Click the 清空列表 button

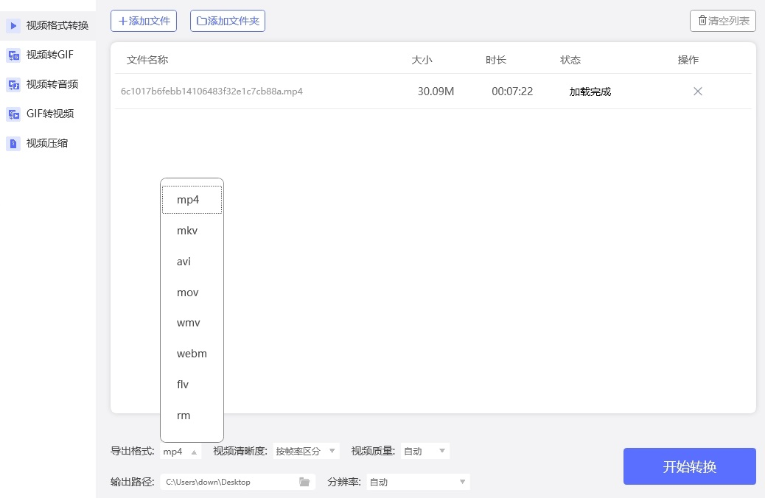coord(723,21)
